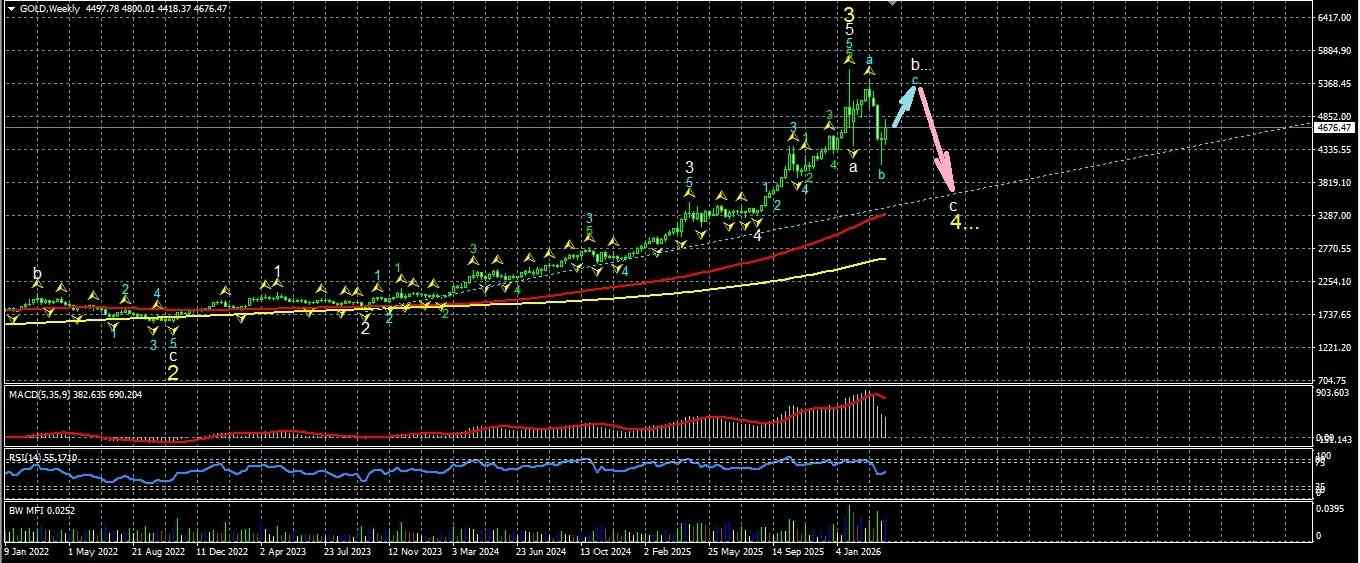Screen dimensions: 1360x563
Task: Click the 3287.00 price scale value
Action: pos(1334,216)
